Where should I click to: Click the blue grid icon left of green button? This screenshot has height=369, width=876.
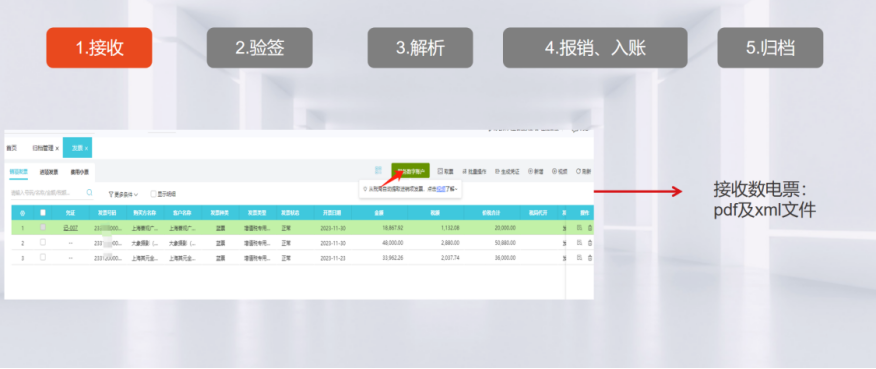[378, 170]
